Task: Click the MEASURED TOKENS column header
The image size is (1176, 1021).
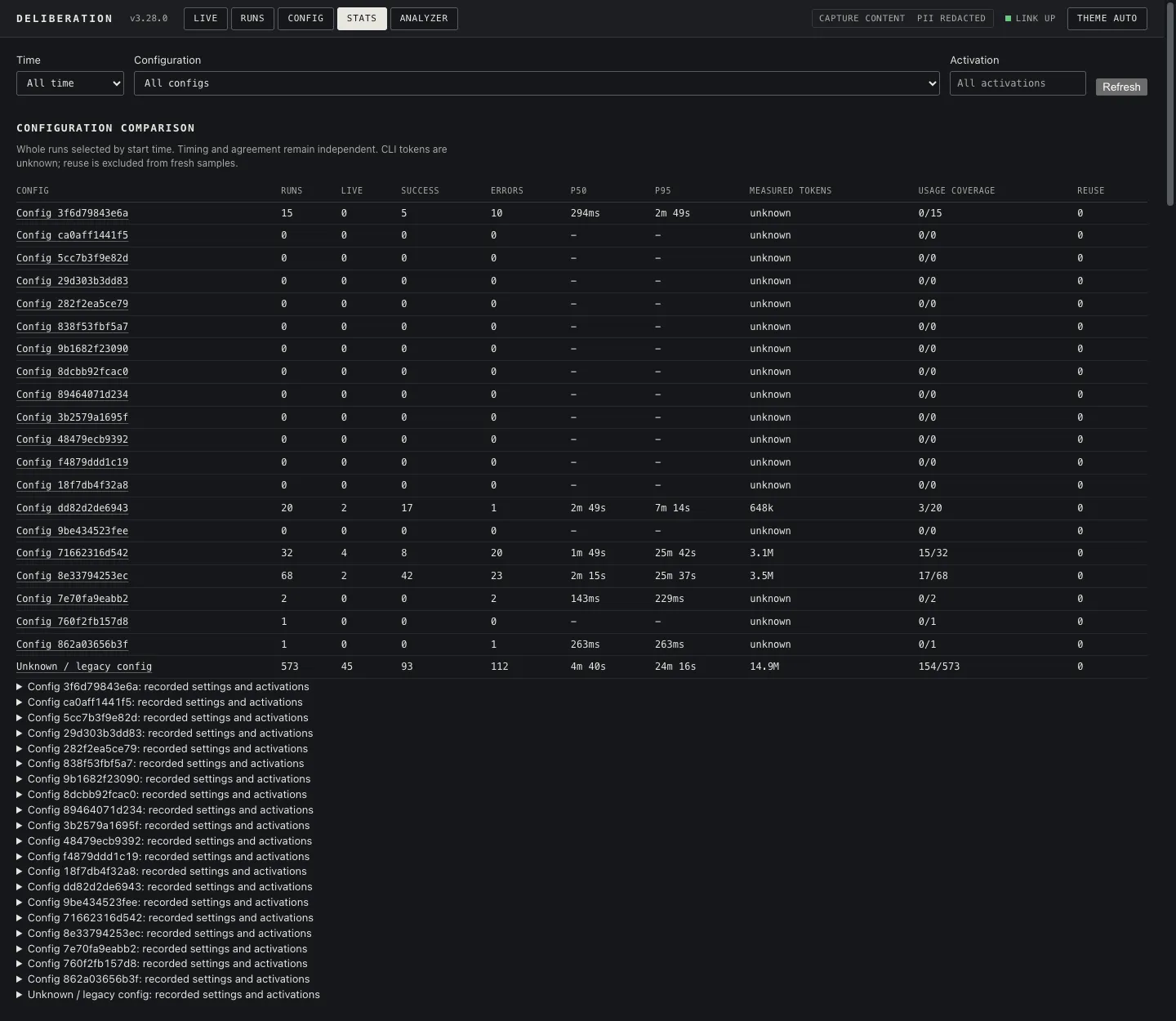Action: (791, 191)
